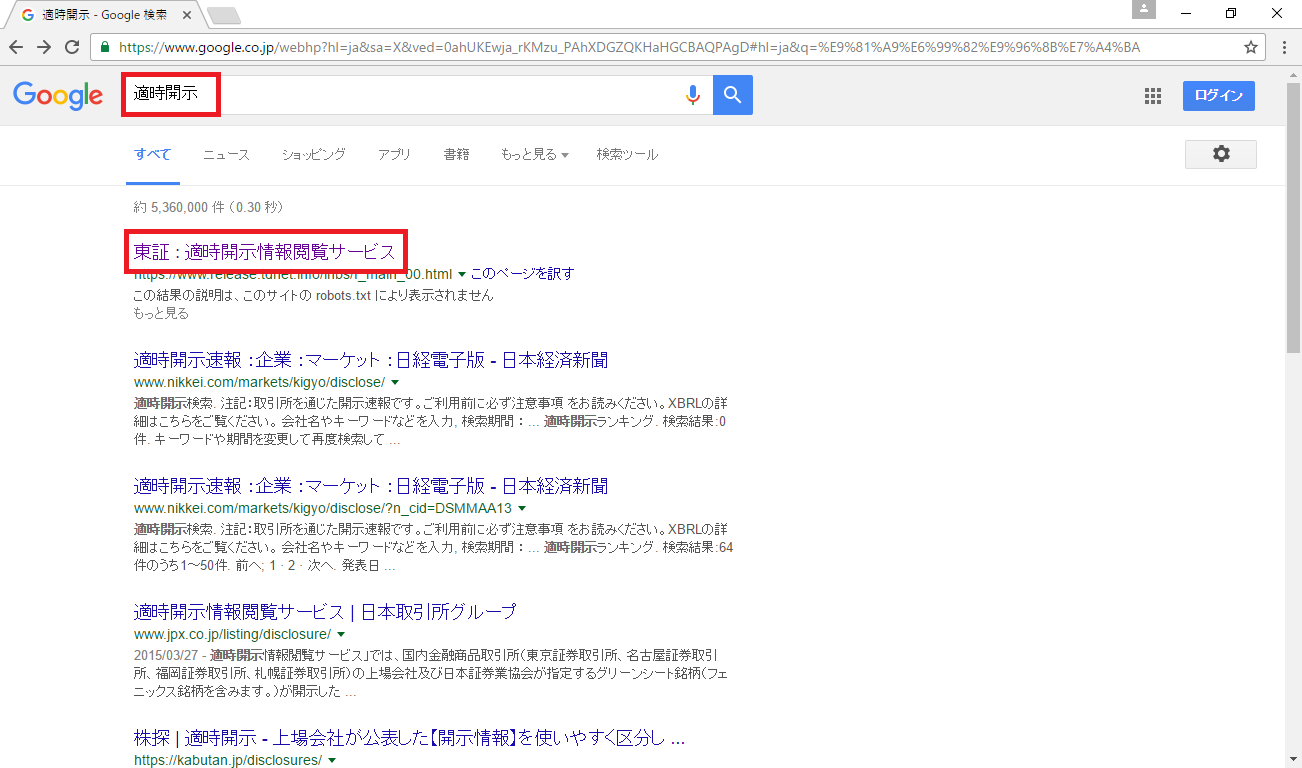Open 東証：適時開示情報閲覧サービス result
This screenshot has height=768, width=1302.
[x=265, y=252]
